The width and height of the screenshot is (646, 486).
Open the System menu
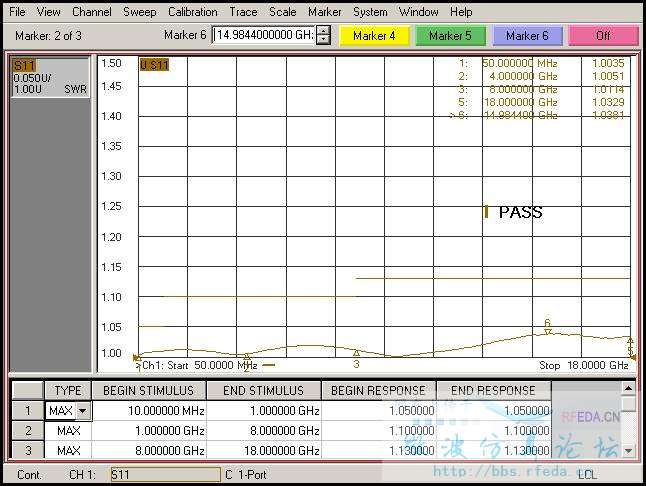pos(370,12)
